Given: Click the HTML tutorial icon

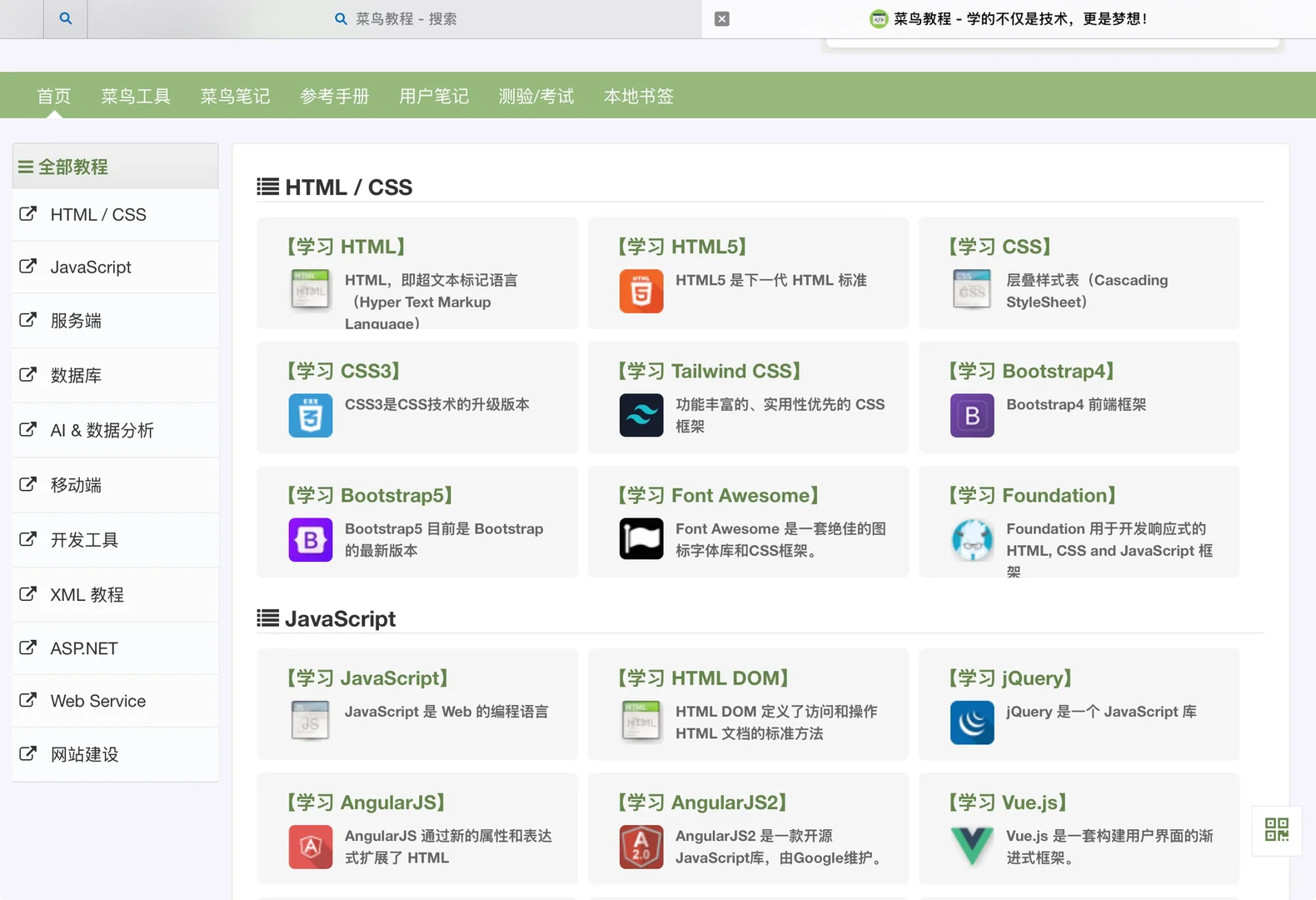Looking at the screenshot, I should click(310, 291).
